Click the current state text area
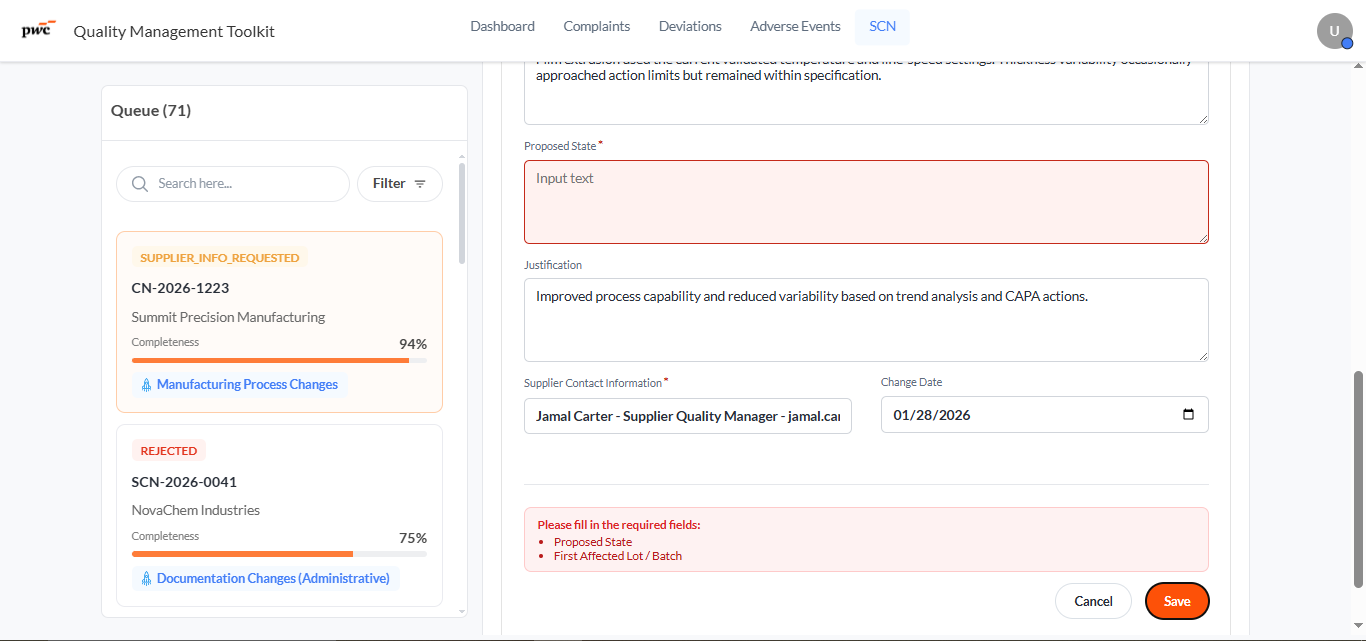The image size is (1366, 641). (x=866, y=93)
